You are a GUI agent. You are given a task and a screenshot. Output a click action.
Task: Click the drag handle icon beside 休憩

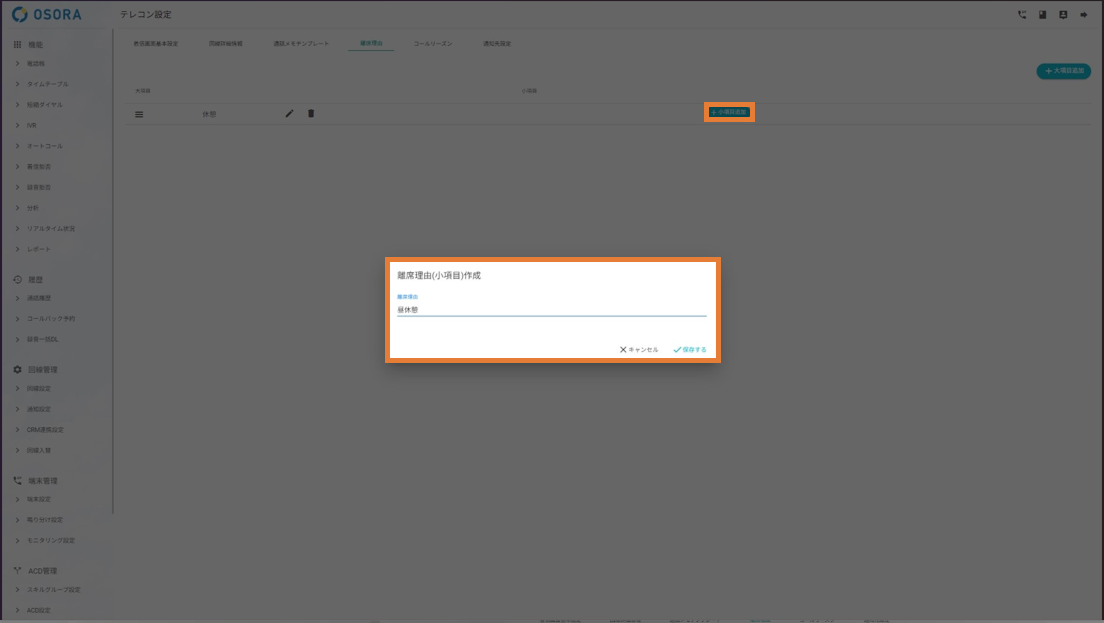139,115
